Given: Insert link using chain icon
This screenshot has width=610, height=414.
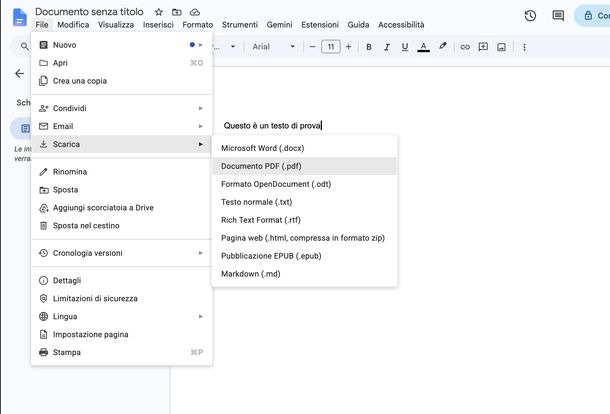Looking at the screenshot, I should point(465,47).
